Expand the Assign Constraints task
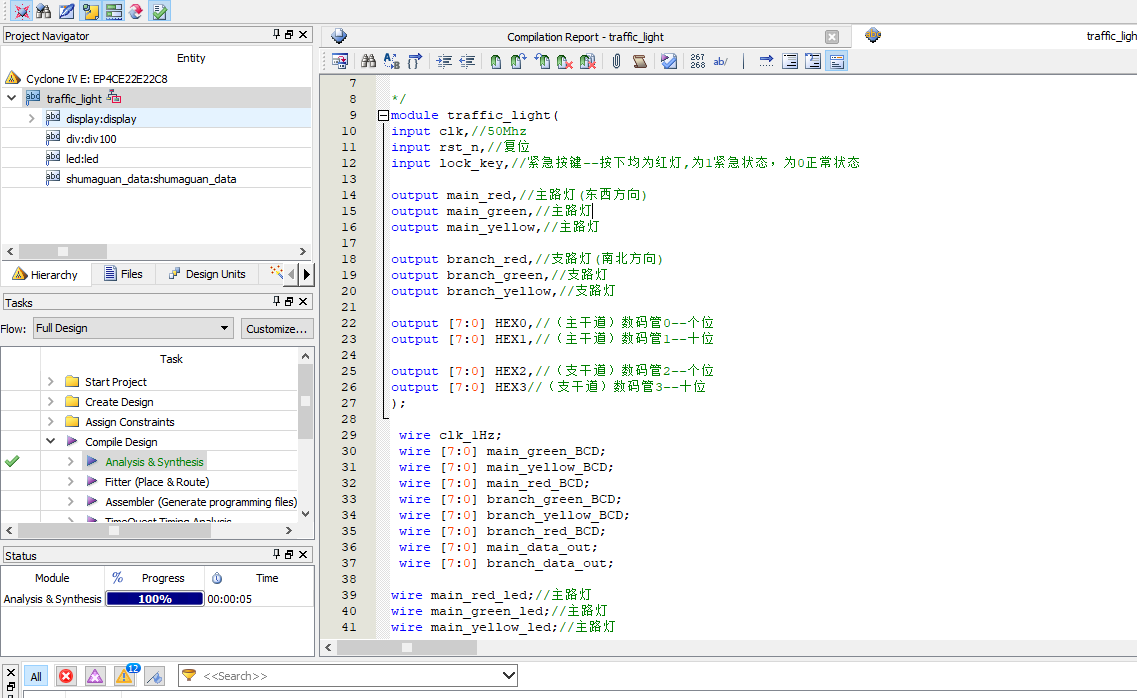 [x=50, y=422]
